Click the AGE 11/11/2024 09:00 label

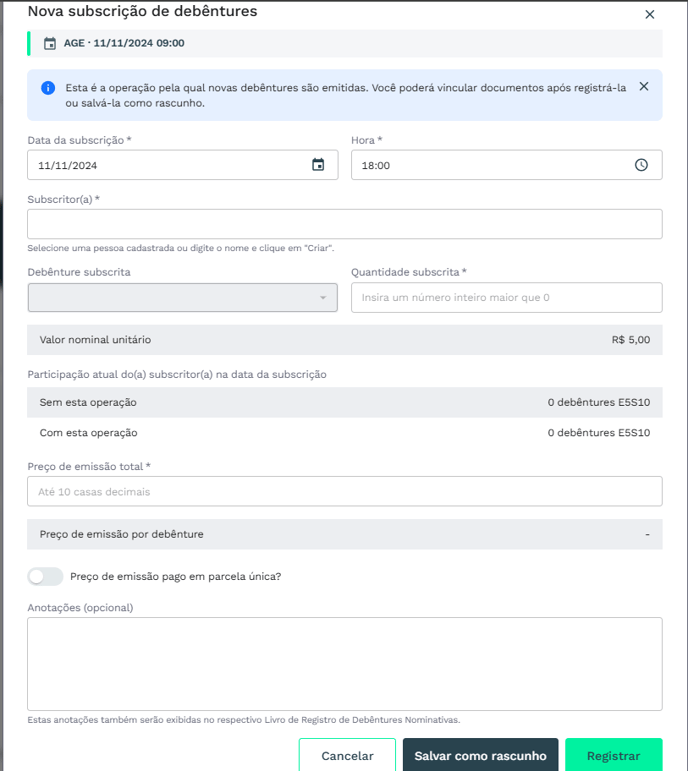point(124,44)
